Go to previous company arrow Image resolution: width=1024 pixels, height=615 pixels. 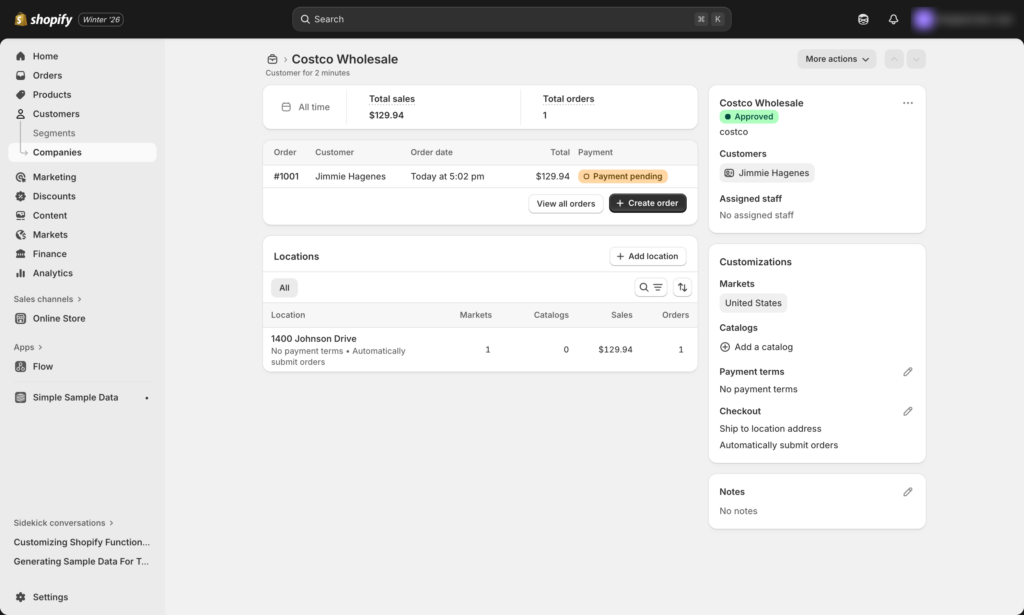893,59
